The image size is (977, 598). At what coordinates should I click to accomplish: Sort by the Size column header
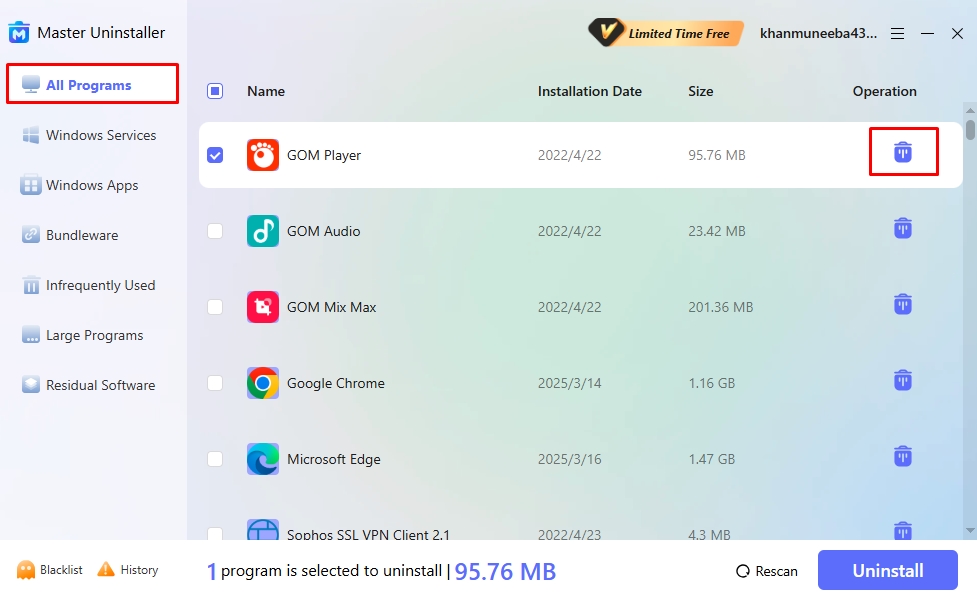[700, 91]
